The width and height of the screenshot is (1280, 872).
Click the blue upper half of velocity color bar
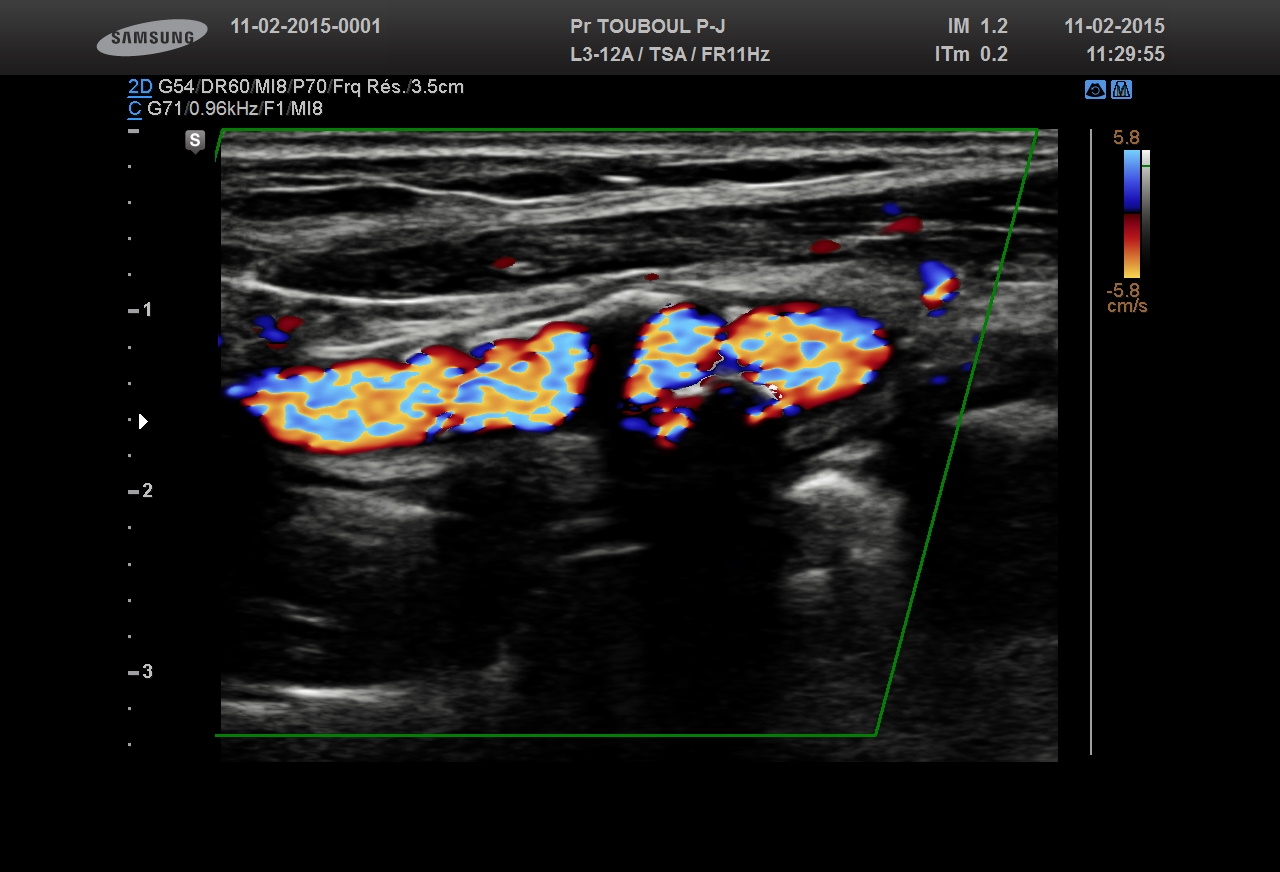pos(1131,180)
